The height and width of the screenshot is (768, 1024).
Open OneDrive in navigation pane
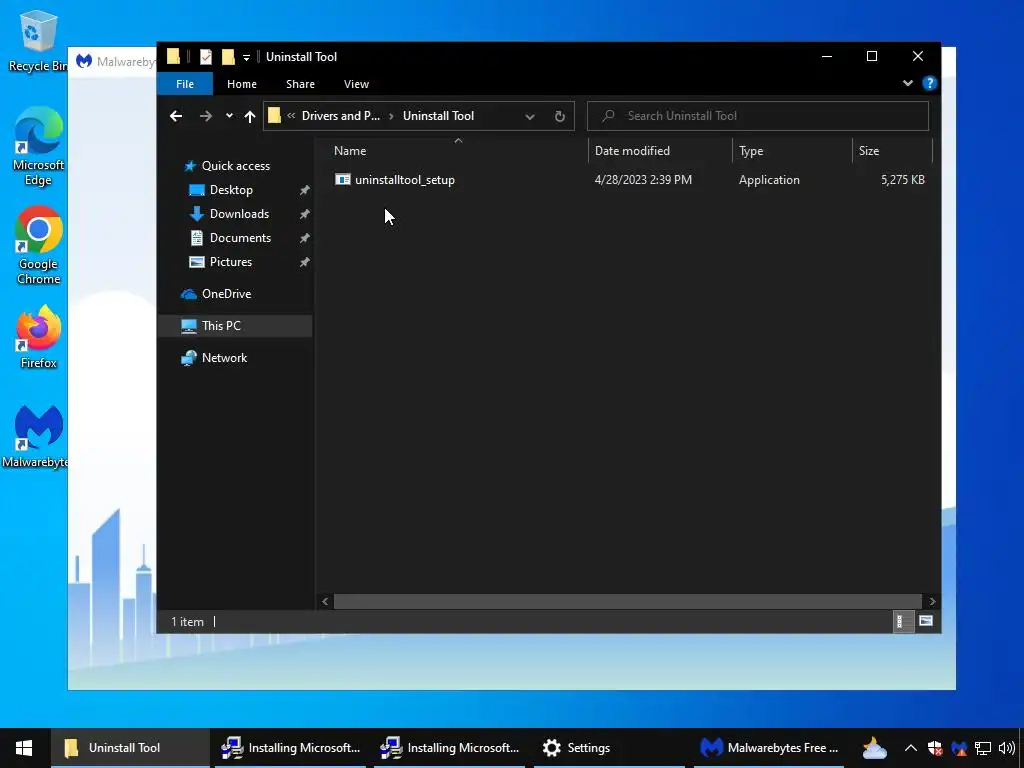click(x=226, y=294)
